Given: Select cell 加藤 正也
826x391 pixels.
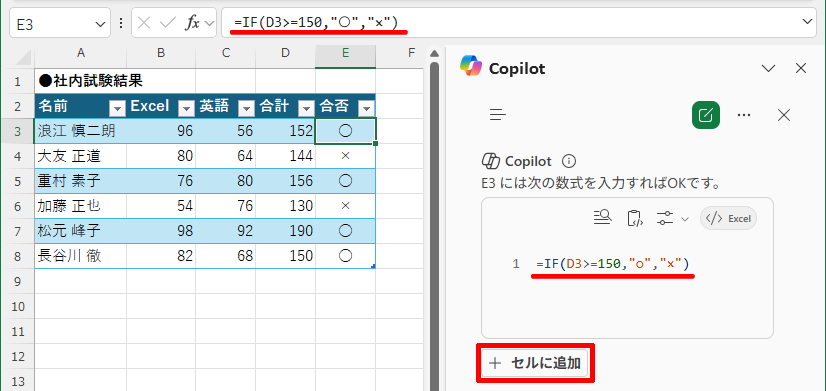Looking at the screenshot, I should pos(81,206).
